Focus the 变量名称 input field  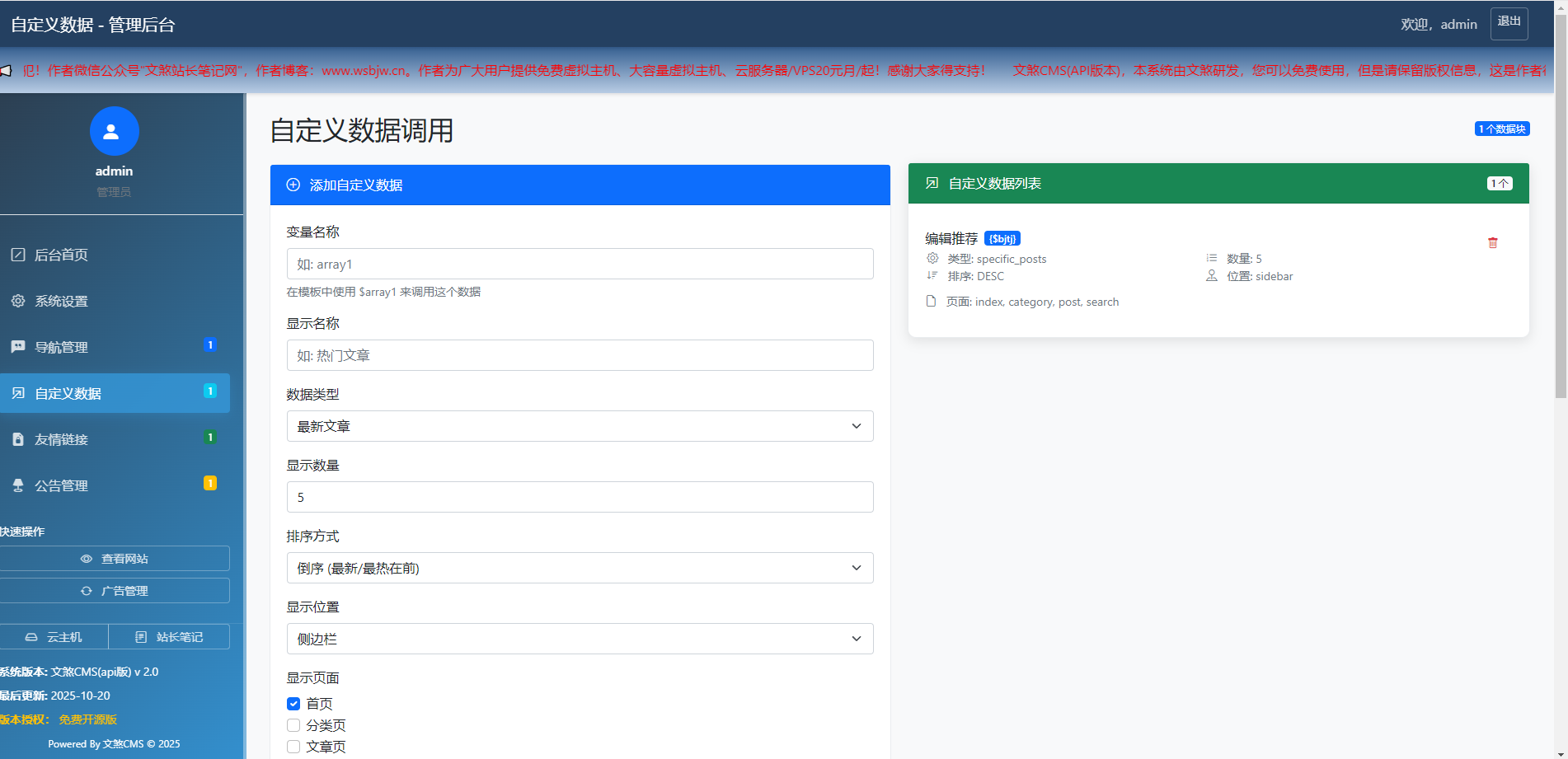pos(580,264)
